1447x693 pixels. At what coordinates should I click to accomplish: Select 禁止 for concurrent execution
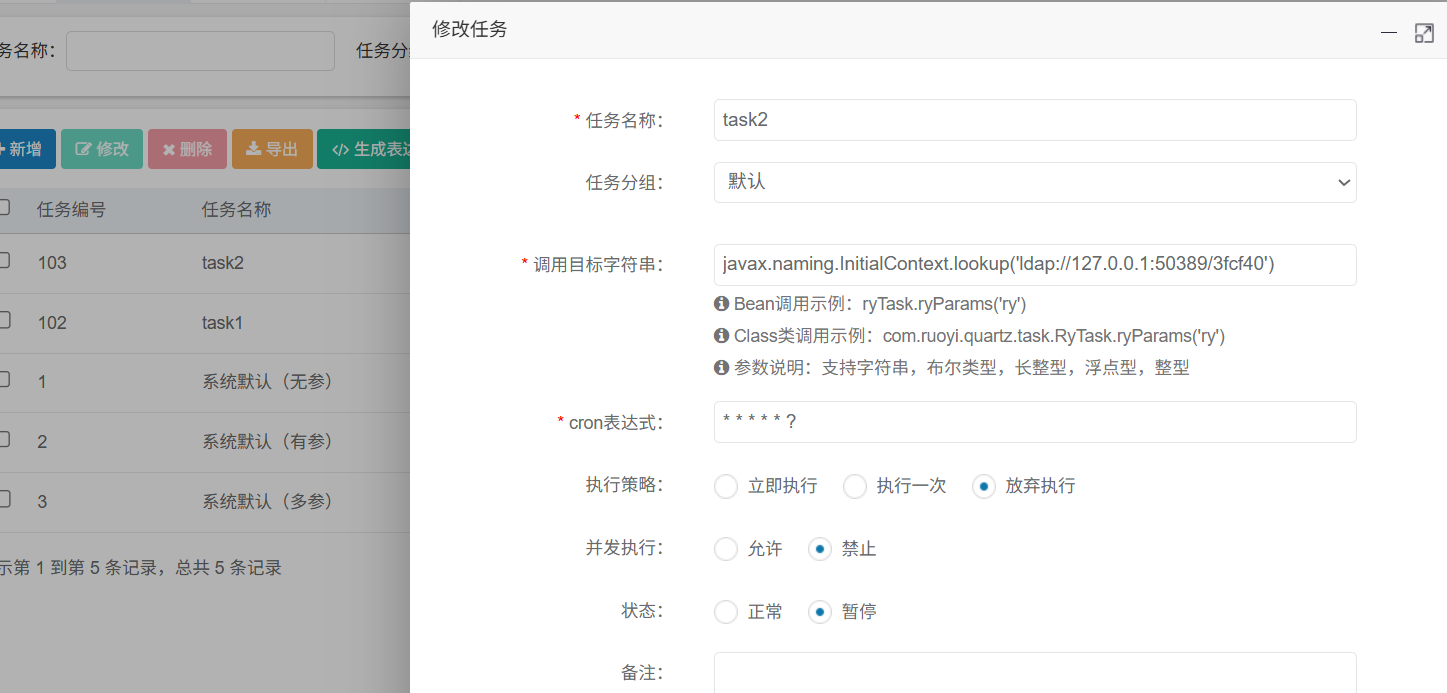(x=820, y=549)
